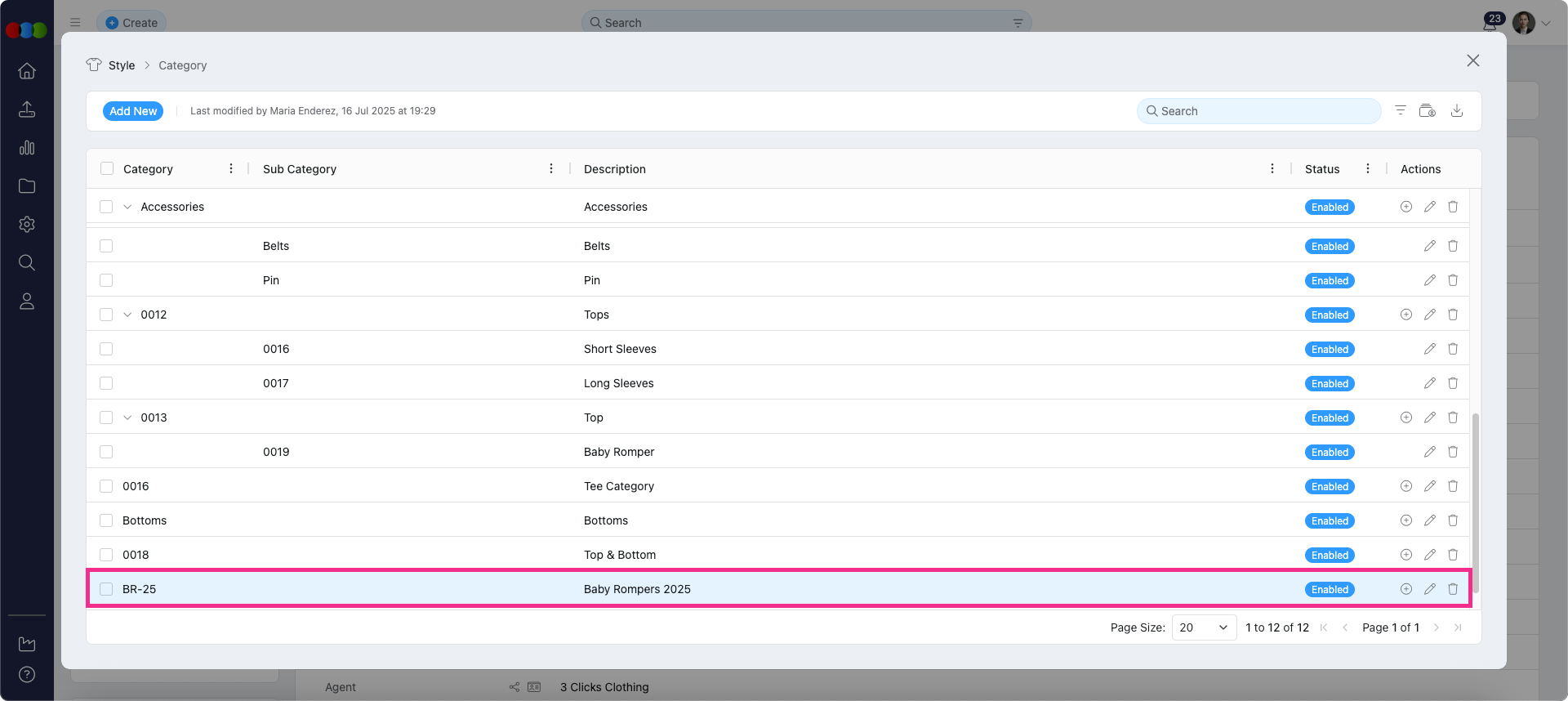The width and height of the screenshot is (1568, 701).
Task: Open the notifications bell with badge 23
Action: [x=1490, y=24]
